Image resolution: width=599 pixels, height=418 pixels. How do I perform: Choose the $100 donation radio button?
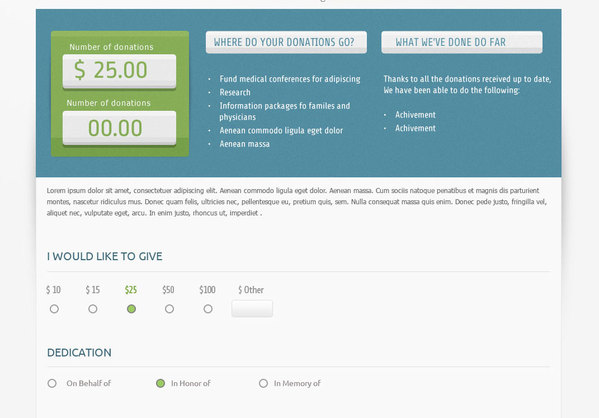208,309
